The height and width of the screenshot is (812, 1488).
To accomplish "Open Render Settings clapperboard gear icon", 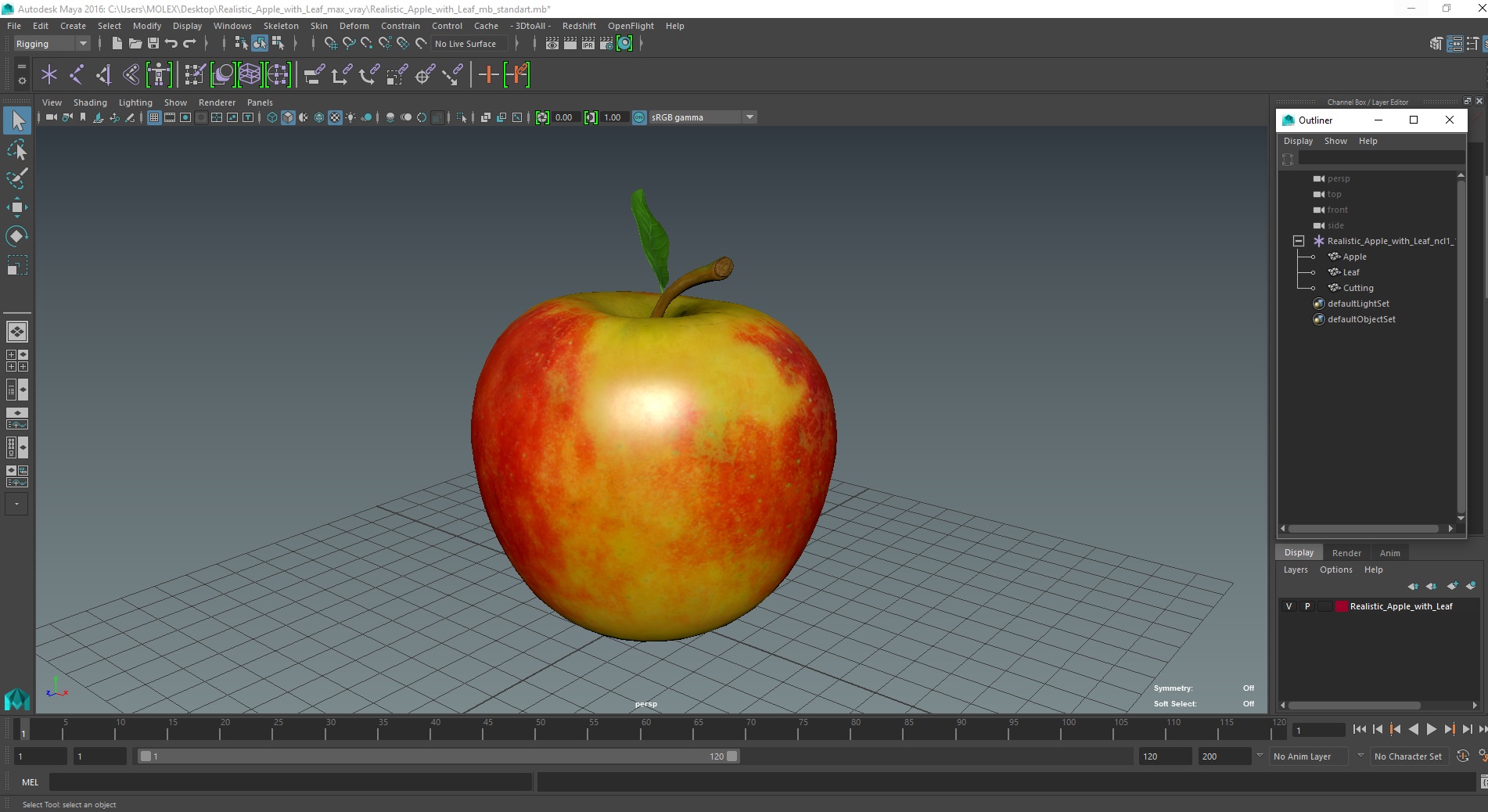I will [606, 44].
